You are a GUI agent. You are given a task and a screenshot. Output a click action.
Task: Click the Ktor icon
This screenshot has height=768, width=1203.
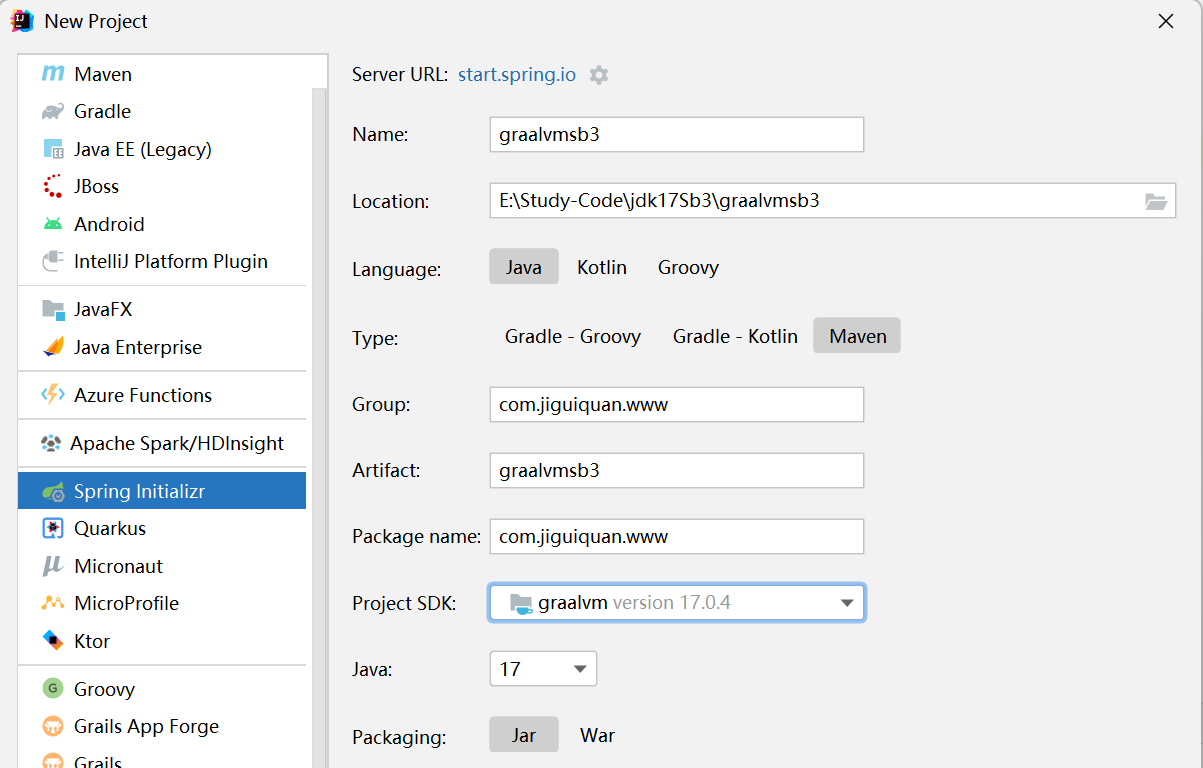[53, 641]
